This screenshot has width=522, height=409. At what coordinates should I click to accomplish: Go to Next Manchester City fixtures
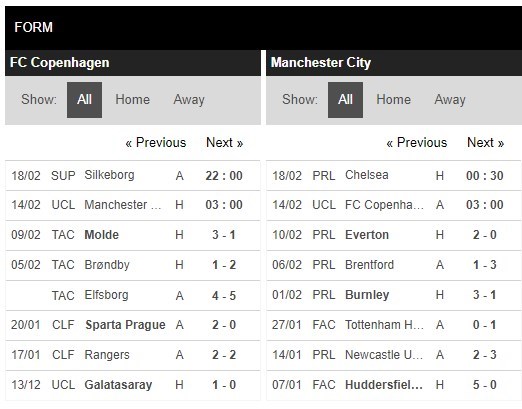point(485,143)
